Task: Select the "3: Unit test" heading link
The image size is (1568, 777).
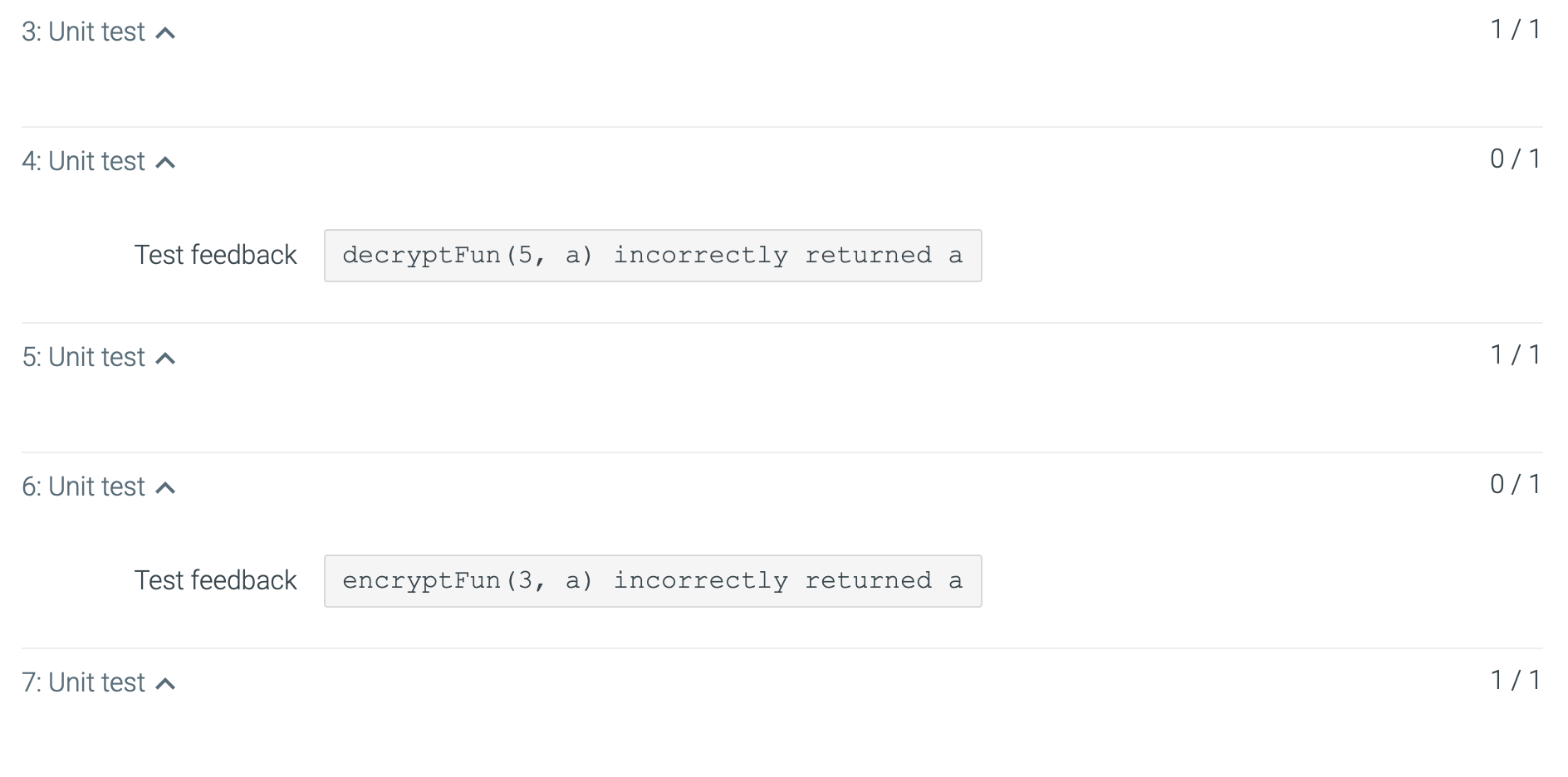Action: pyautogui.click(x=83, y=32)
